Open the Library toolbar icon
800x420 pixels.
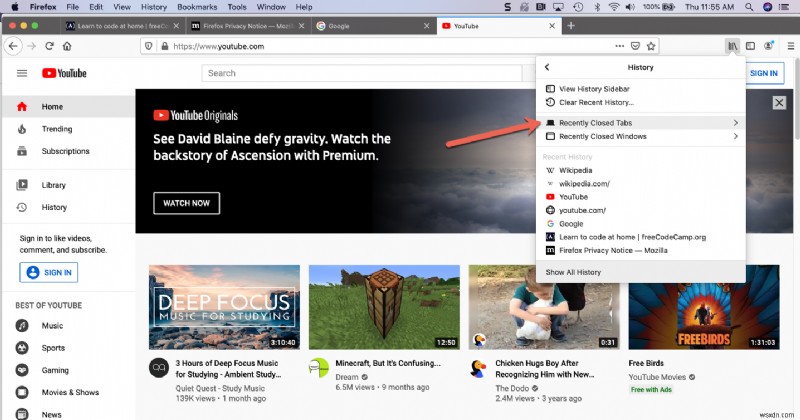coord(733,46)
